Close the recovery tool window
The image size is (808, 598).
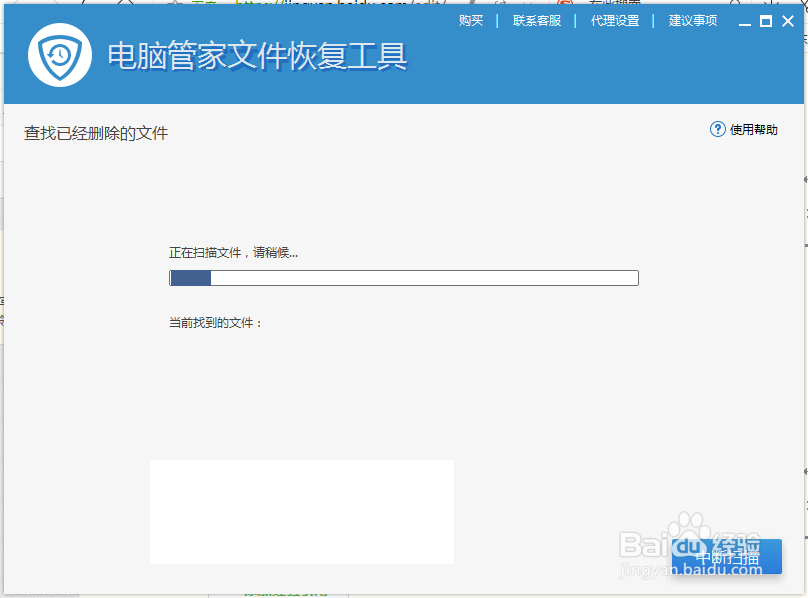pos(788,21)
